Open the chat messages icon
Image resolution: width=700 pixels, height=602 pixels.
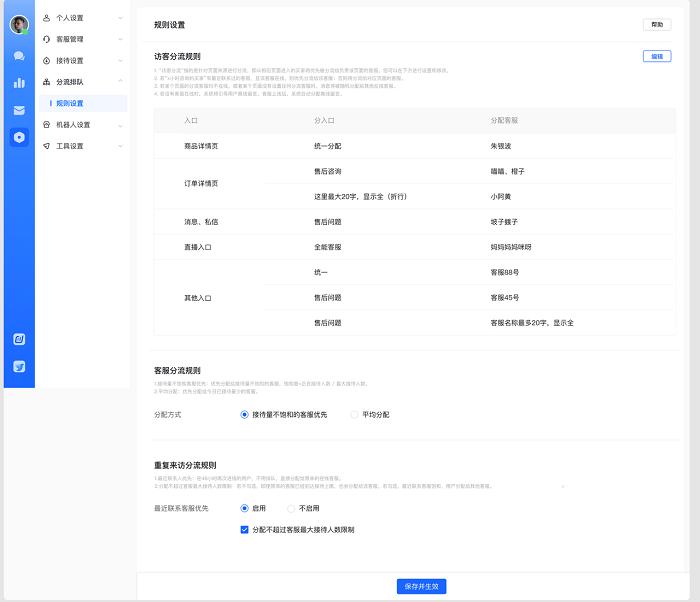coord(19,56)
